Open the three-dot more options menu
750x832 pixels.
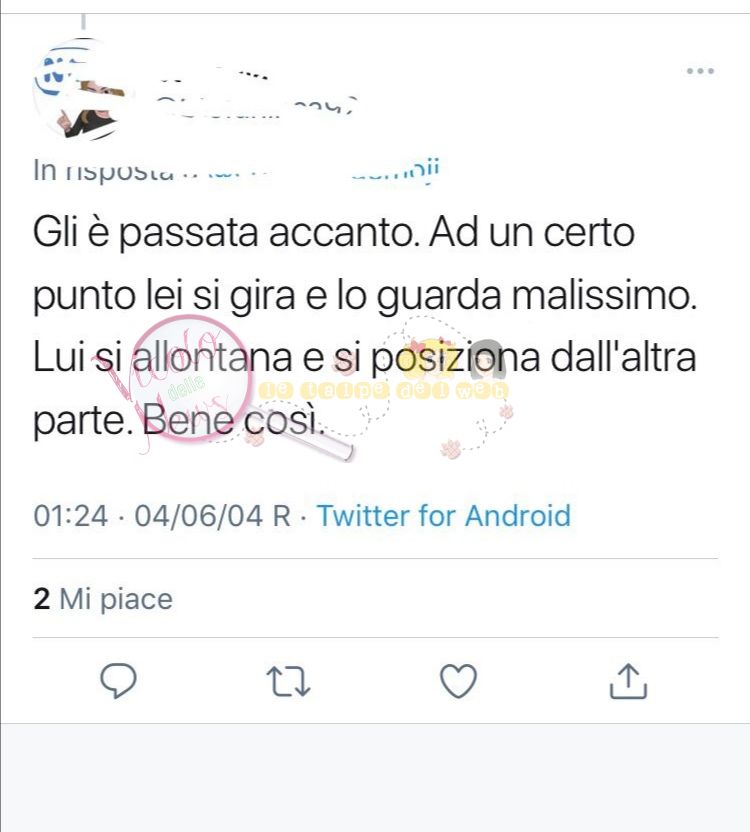pos(700,71)
